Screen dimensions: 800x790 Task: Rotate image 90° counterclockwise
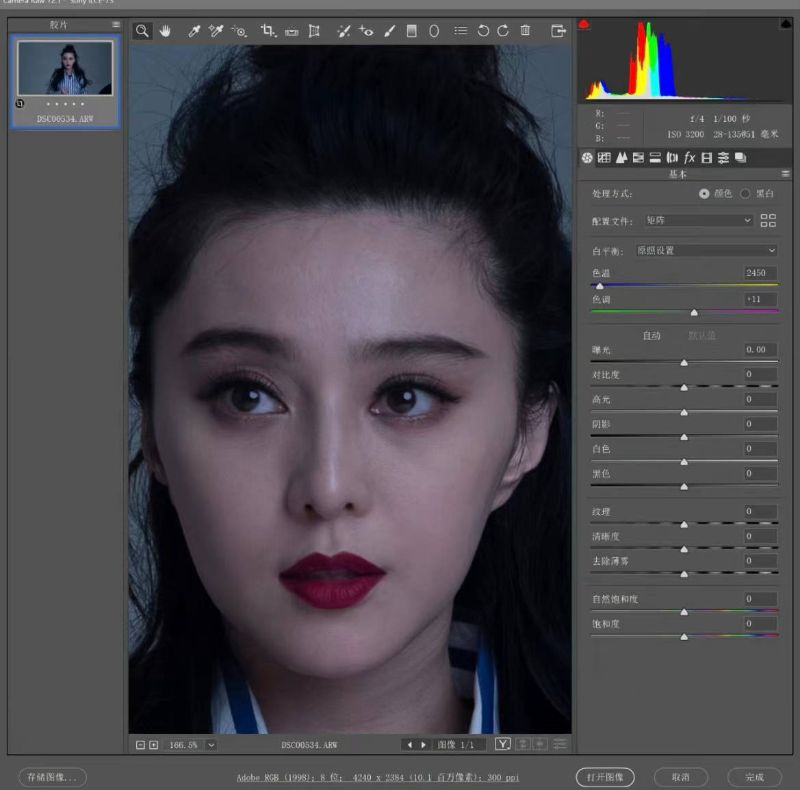click(483, 31)
